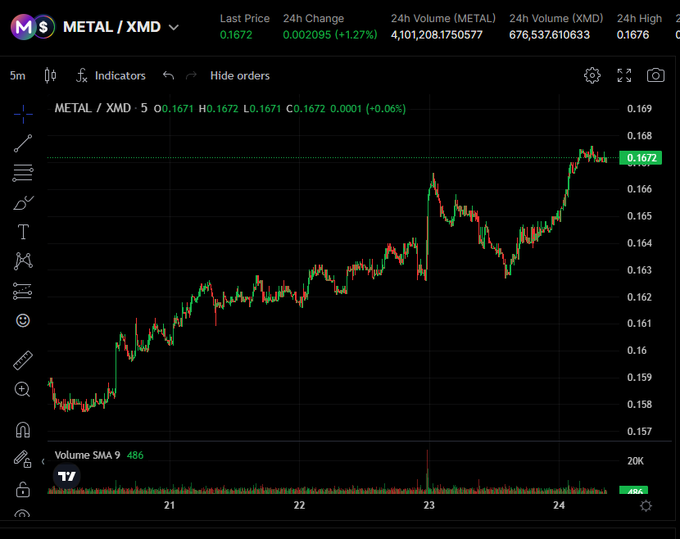Click the 24h Volume (METAL) value

[436, 35]
